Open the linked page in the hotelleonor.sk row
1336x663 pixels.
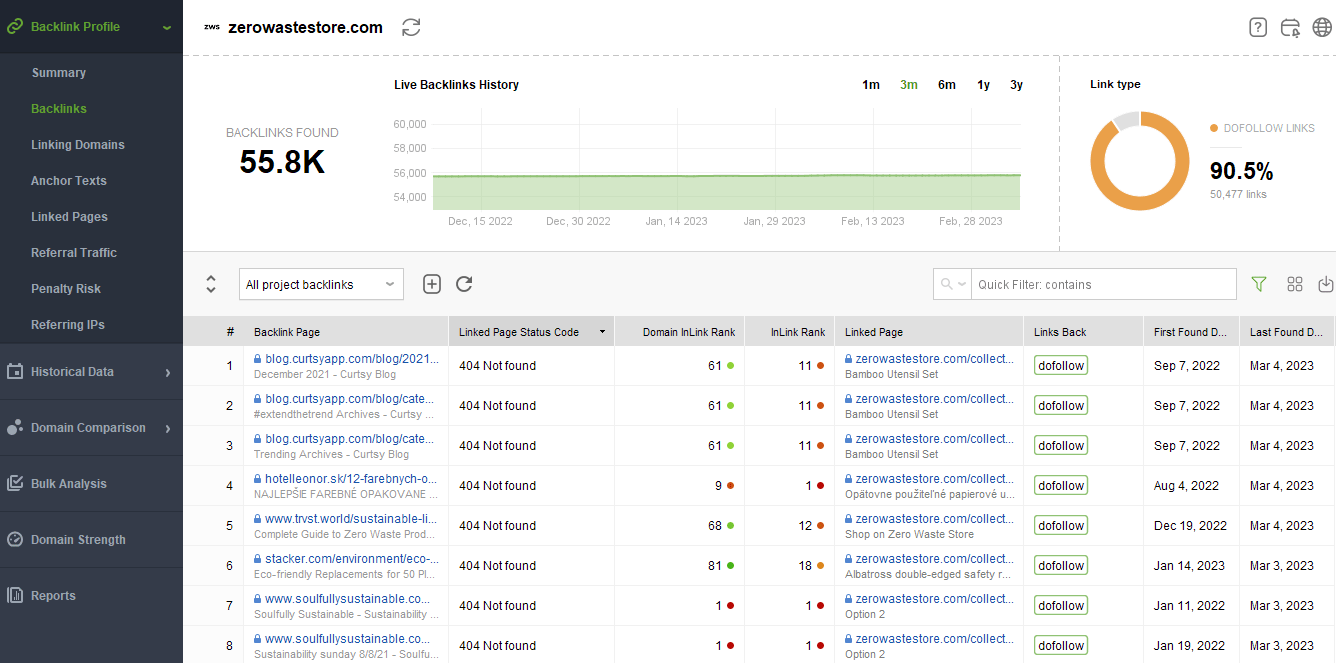(x=935, y=479)
